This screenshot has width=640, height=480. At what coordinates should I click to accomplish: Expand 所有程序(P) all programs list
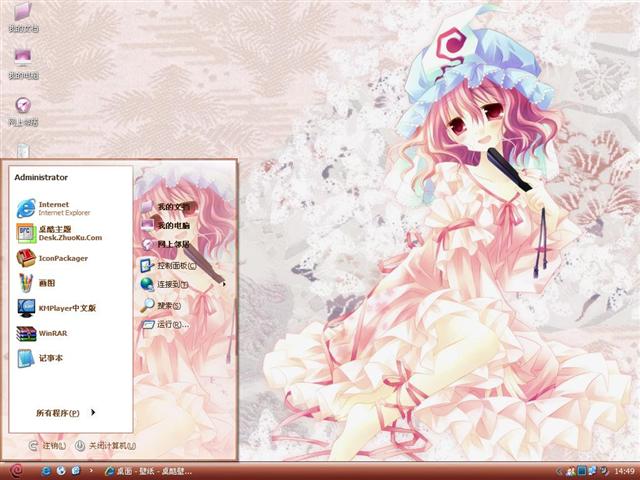click(x=65, y=413)
